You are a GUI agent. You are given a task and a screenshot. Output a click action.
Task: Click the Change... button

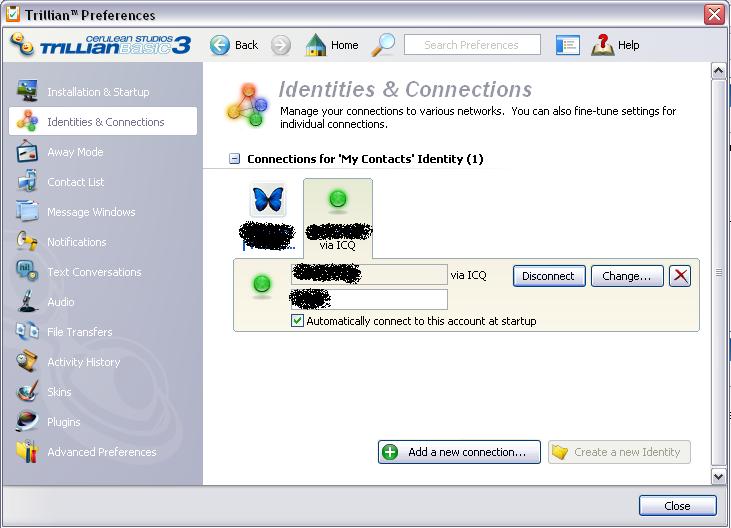coord(627,276)
